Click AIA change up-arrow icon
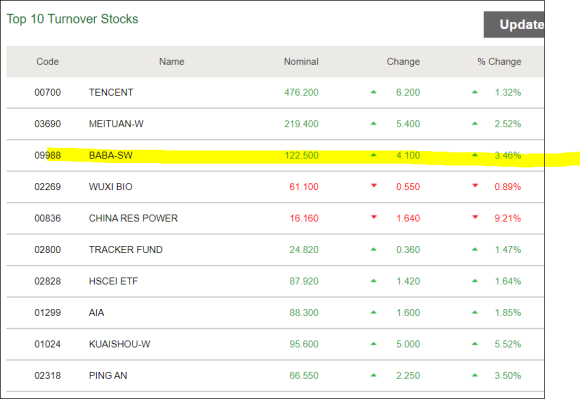 (374, 312)
